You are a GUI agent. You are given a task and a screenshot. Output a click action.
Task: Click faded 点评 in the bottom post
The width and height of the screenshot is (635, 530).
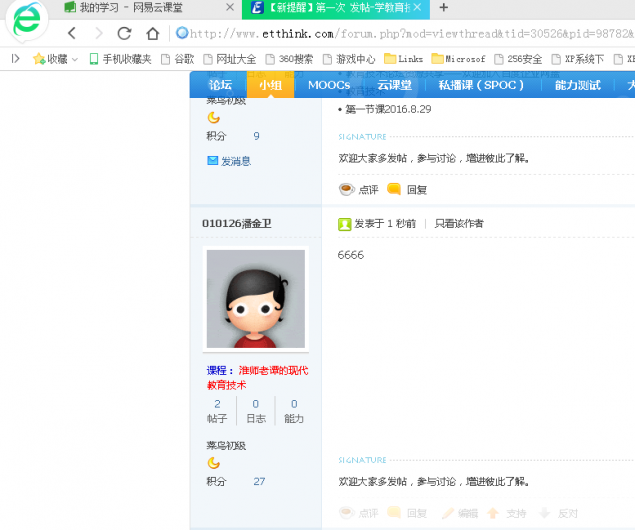369,513
